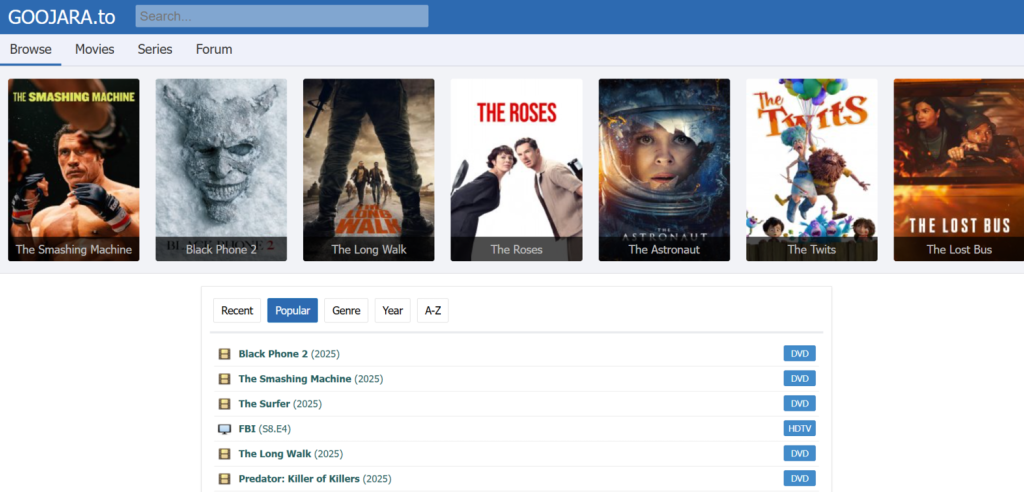Image resolution: width=1024 pixels, height=492 pixels.
Task: Open The Smashing Machine poster
Action: click(74, 170)
